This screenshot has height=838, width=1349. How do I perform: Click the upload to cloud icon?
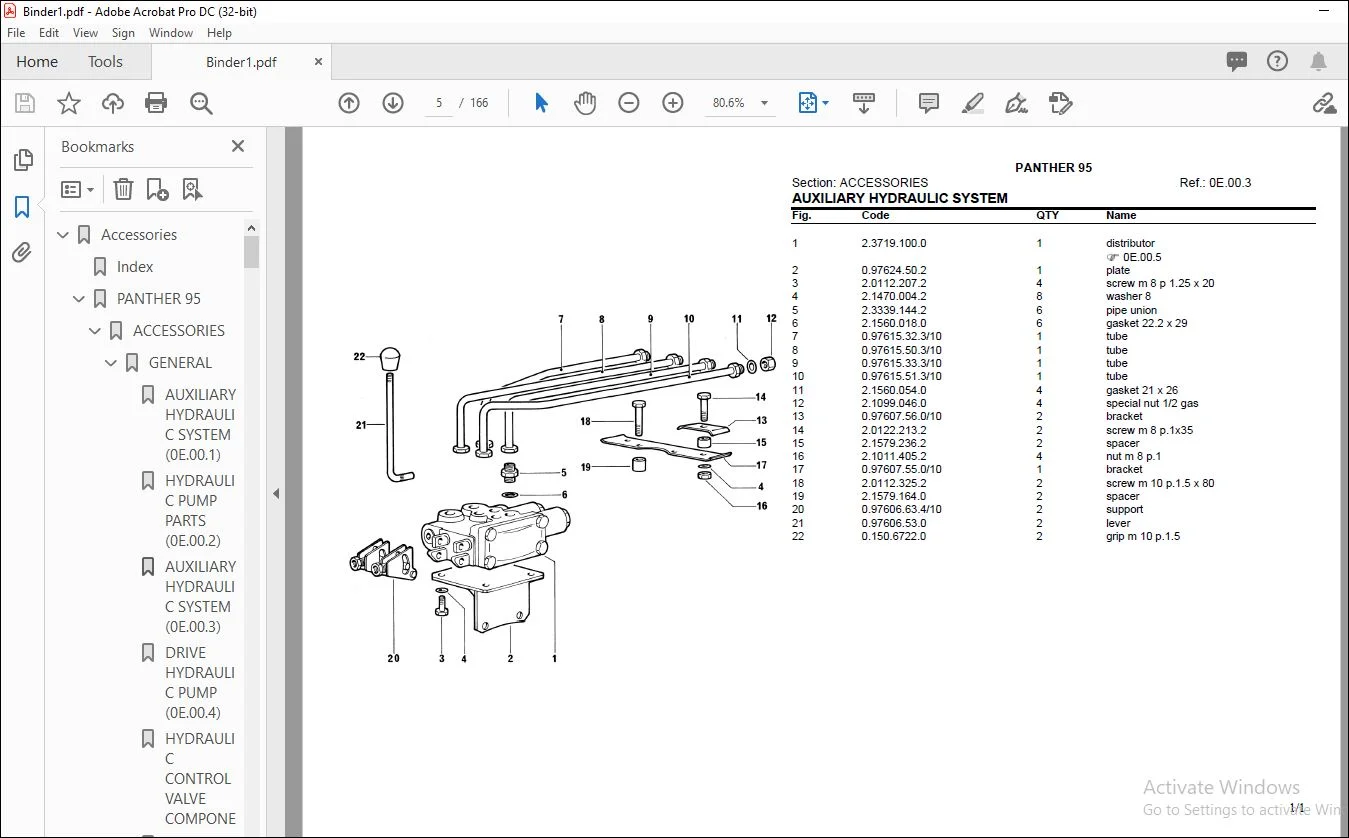tap(113, 103)
